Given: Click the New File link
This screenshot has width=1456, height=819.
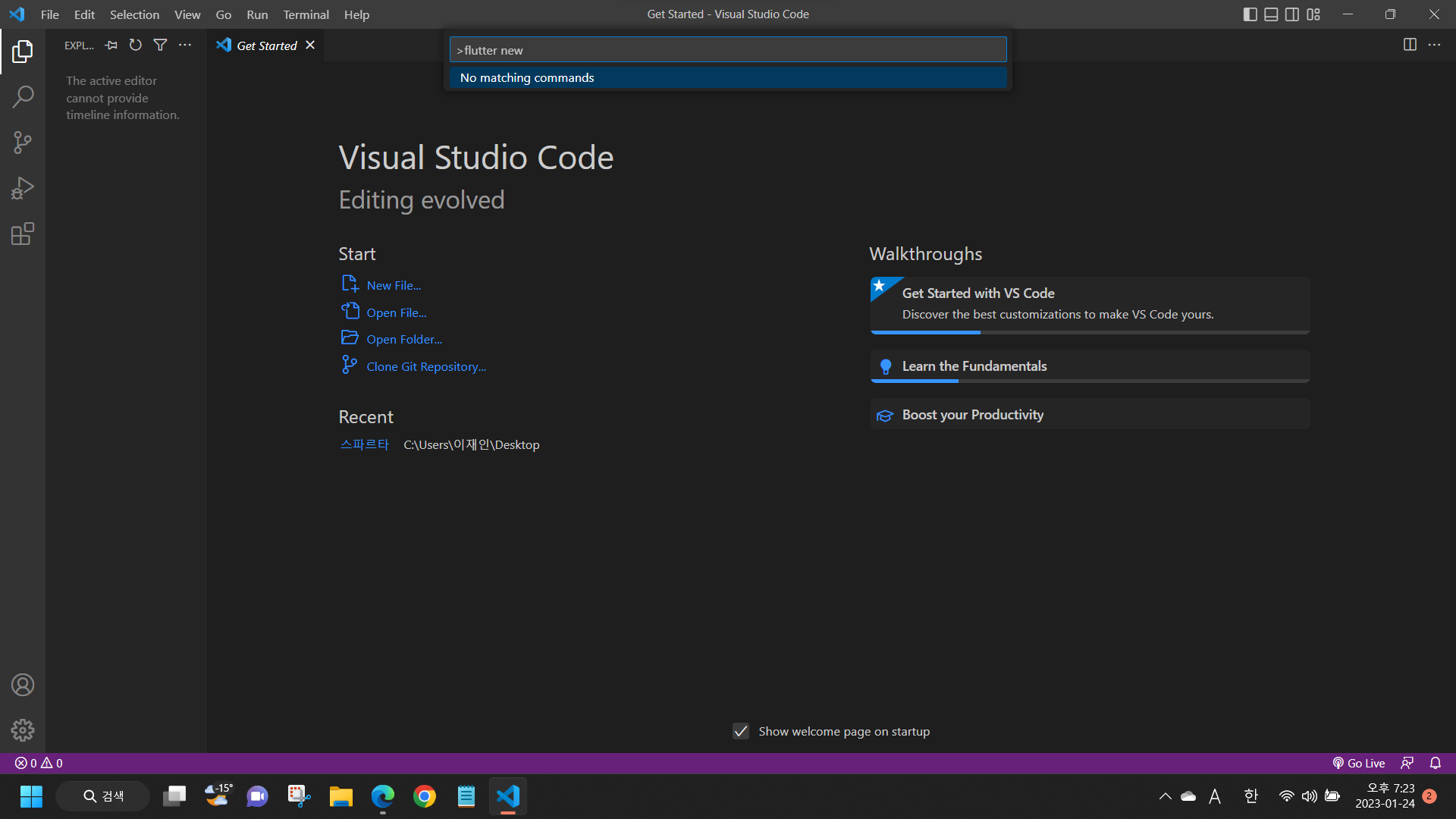Looking at the screenshot, I should 394,285.
